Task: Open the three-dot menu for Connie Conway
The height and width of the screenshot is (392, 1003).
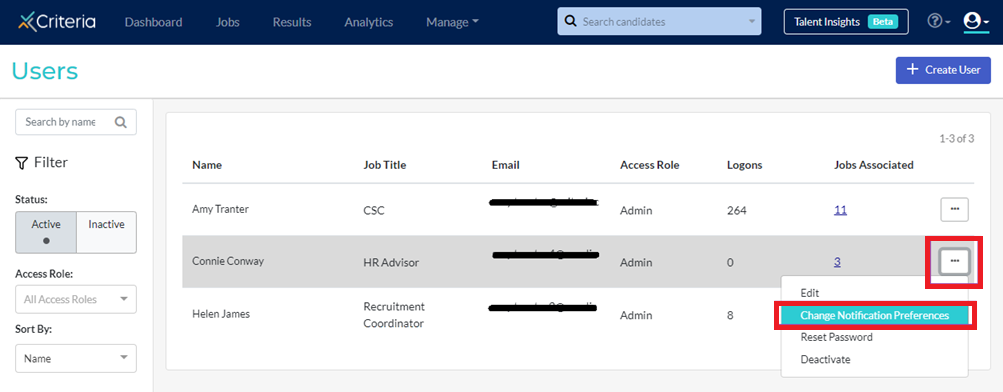Action: pos(954,261)
